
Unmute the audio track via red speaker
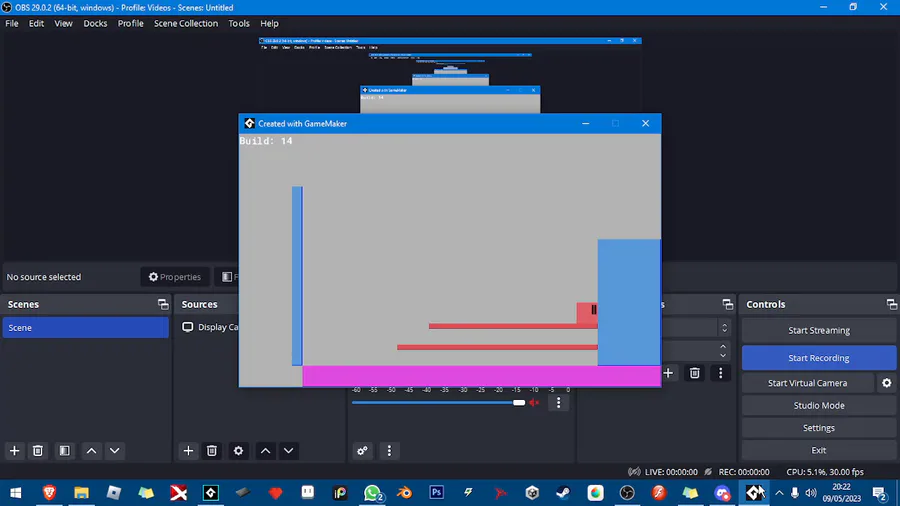(x=534, y=403)
